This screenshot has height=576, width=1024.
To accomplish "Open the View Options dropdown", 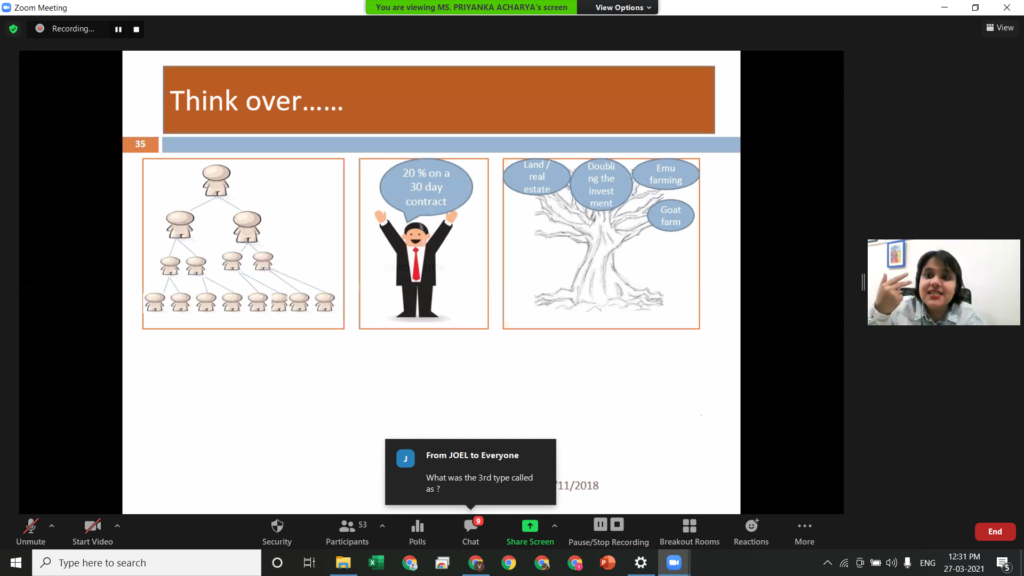I will (x=623, y=7).
